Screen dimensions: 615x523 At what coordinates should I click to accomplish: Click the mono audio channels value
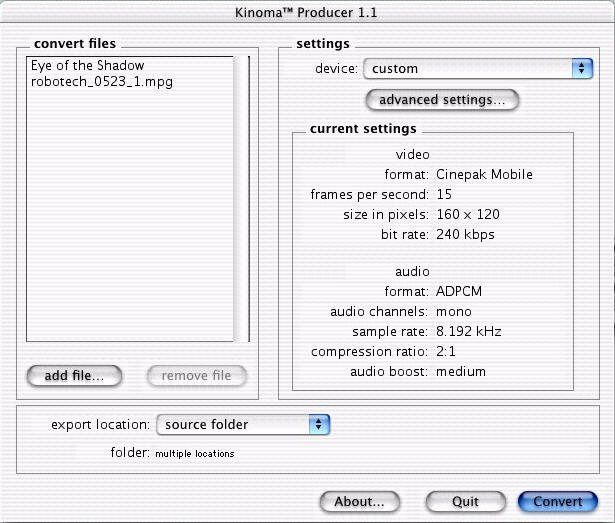pyautogui.click(x=454, y=312)
